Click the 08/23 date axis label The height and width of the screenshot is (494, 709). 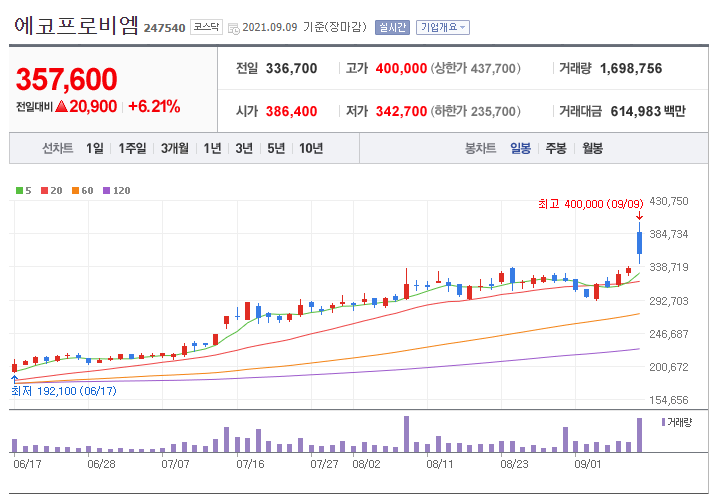pyautogui.click(x=514, y=464)
